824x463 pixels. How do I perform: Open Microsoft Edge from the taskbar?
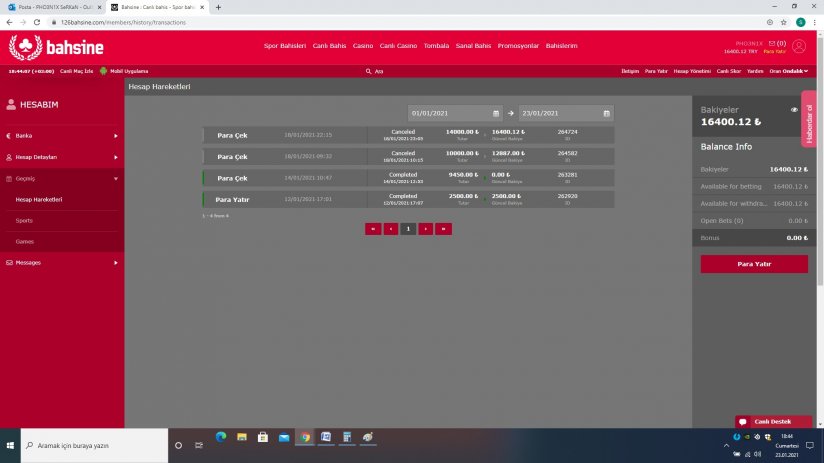pos(221,437)
